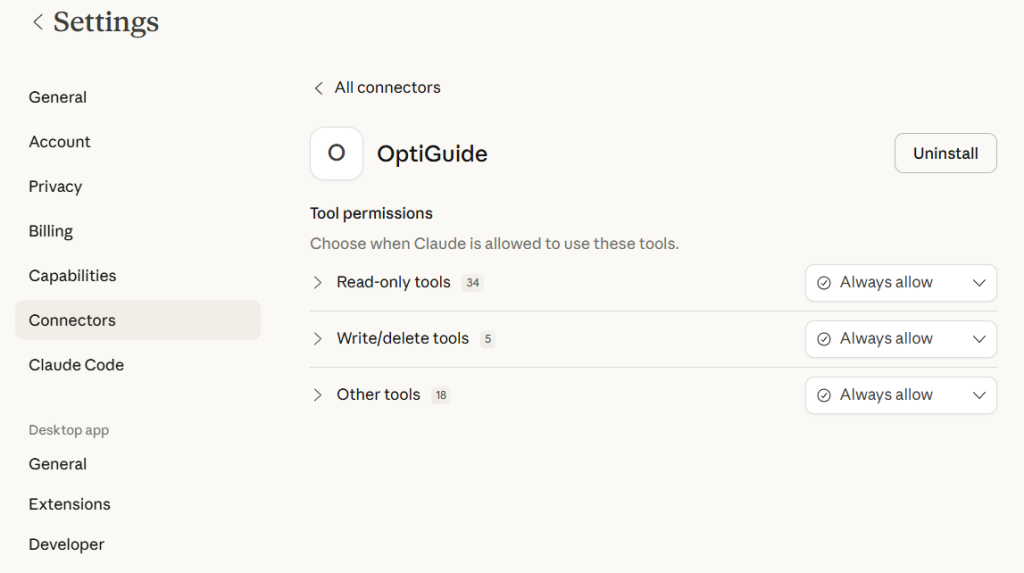
Task: Expand the Write/delete tools chevron
Action: pyautogui.click(x=318, y=339)
